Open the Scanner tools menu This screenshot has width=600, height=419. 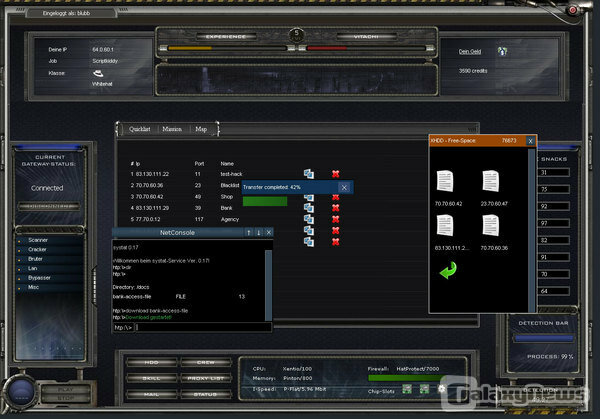point(49,240)
